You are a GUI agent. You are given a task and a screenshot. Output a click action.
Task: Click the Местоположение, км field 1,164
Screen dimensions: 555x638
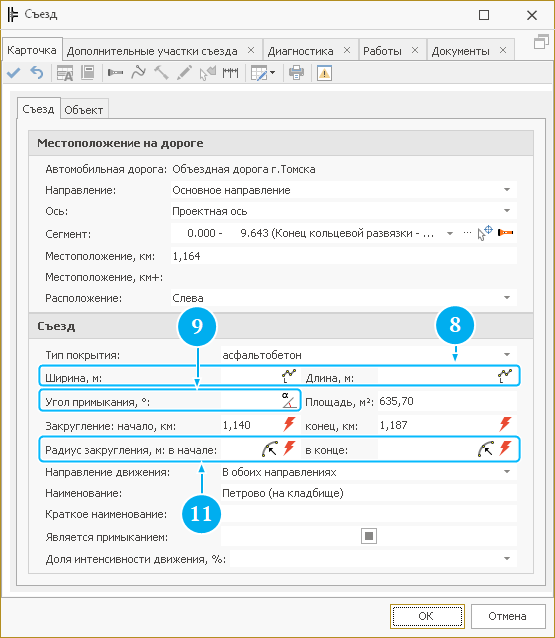pos(344,256)
